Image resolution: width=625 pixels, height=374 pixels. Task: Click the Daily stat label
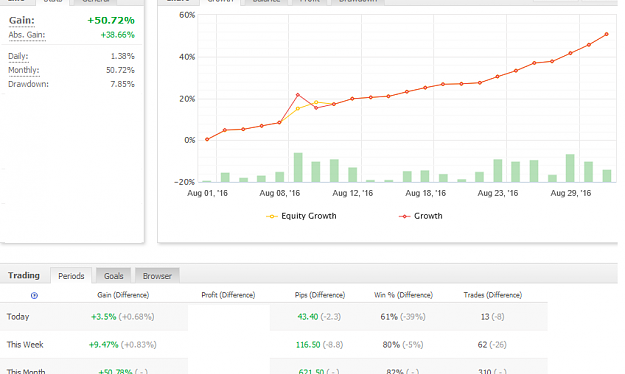18,56
